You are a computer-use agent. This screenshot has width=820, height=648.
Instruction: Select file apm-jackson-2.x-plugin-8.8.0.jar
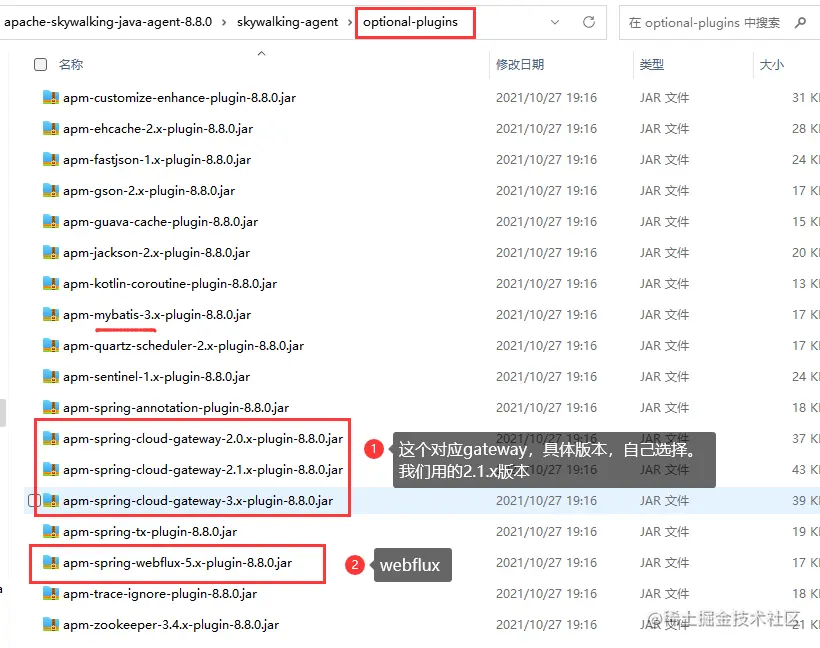[x=156, y=253]
